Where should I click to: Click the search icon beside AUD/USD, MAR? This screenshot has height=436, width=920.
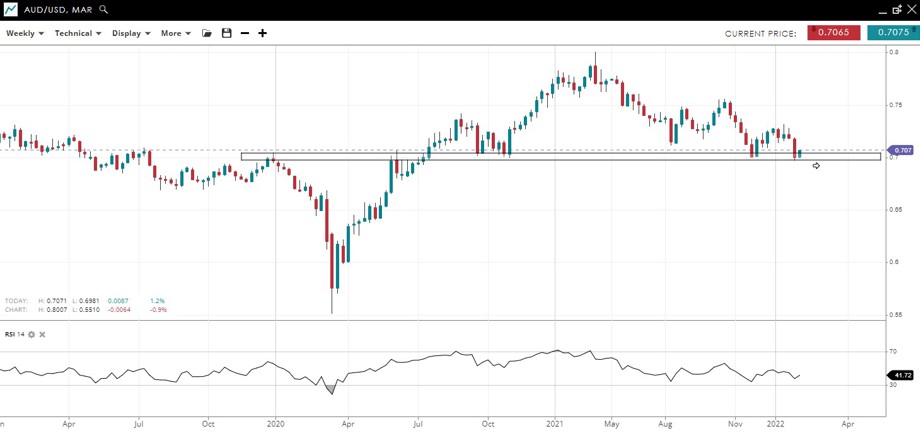pyautogui.click(x=105, y=9)
